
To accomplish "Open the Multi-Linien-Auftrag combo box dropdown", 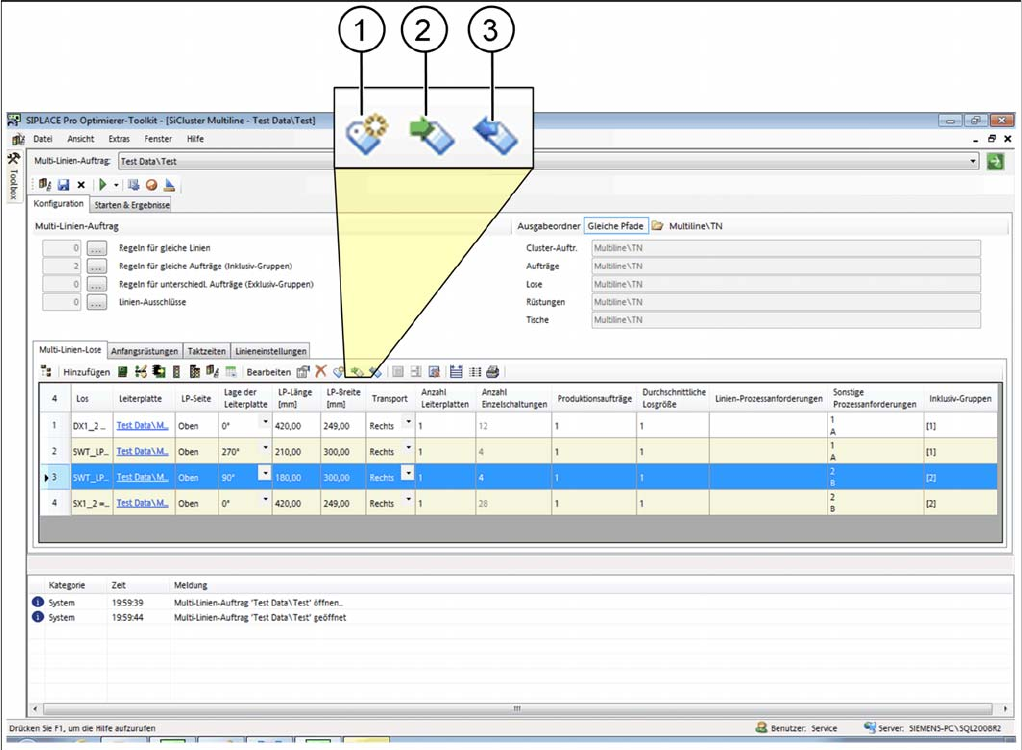I will pos(973,161).
